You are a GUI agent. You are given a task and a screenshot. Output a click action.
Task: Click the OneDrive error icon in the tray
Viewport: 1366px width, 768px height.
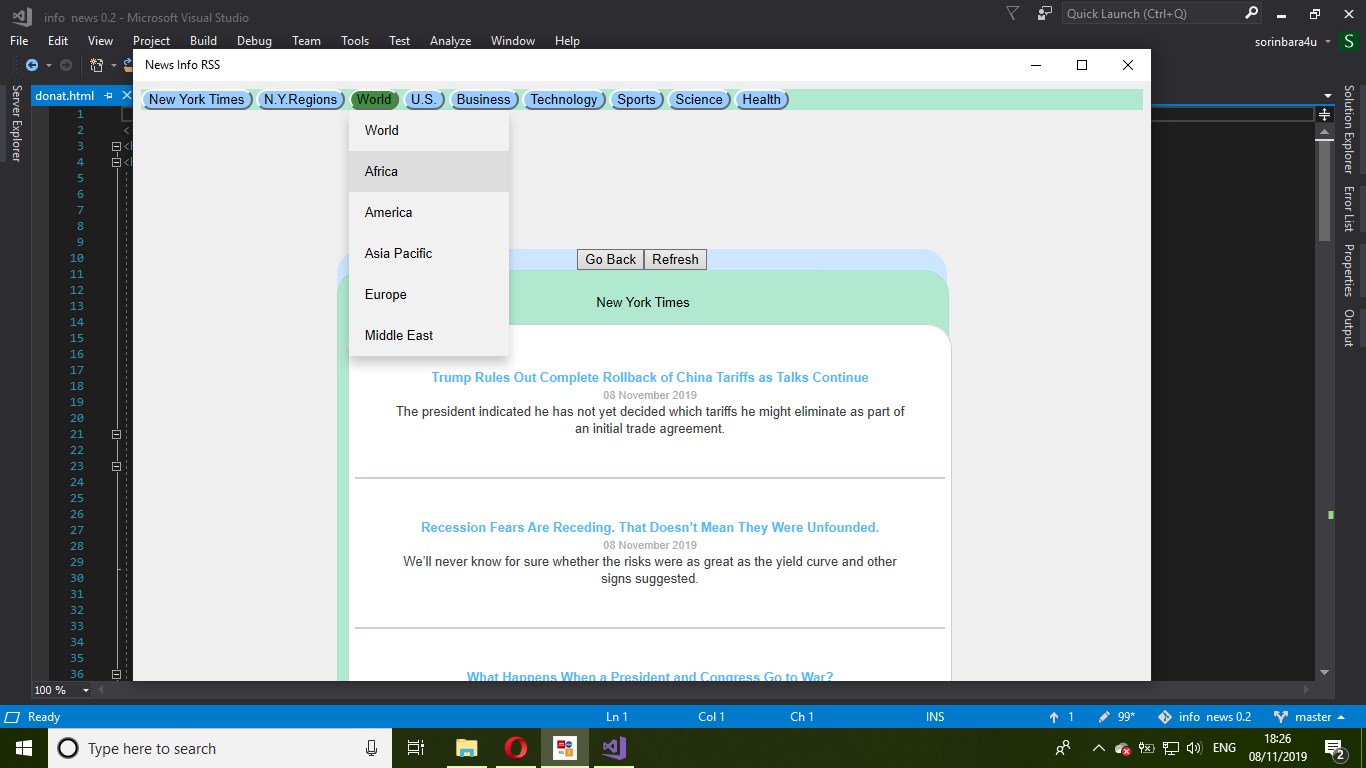point(1123,748)
